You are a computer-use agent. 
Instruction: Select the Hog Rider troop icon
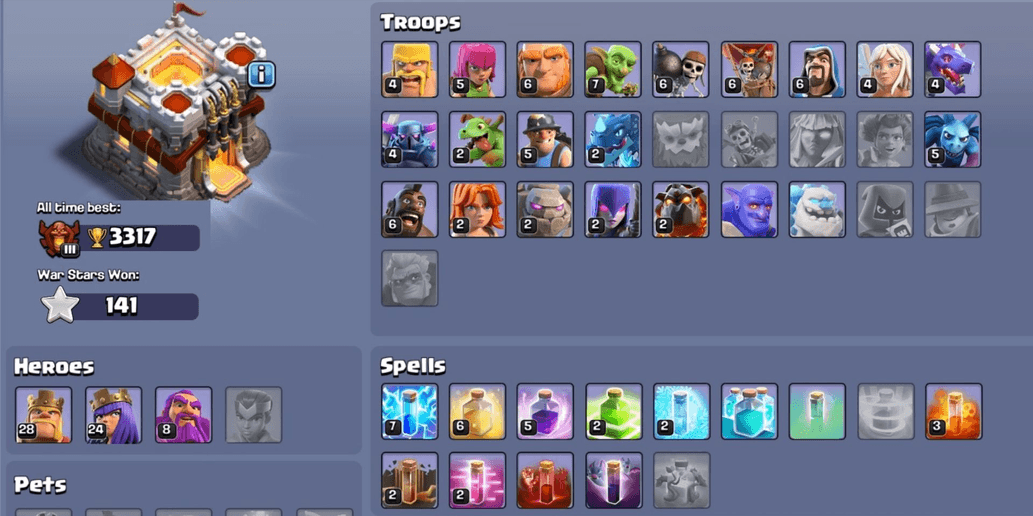[x=410, y=210]
